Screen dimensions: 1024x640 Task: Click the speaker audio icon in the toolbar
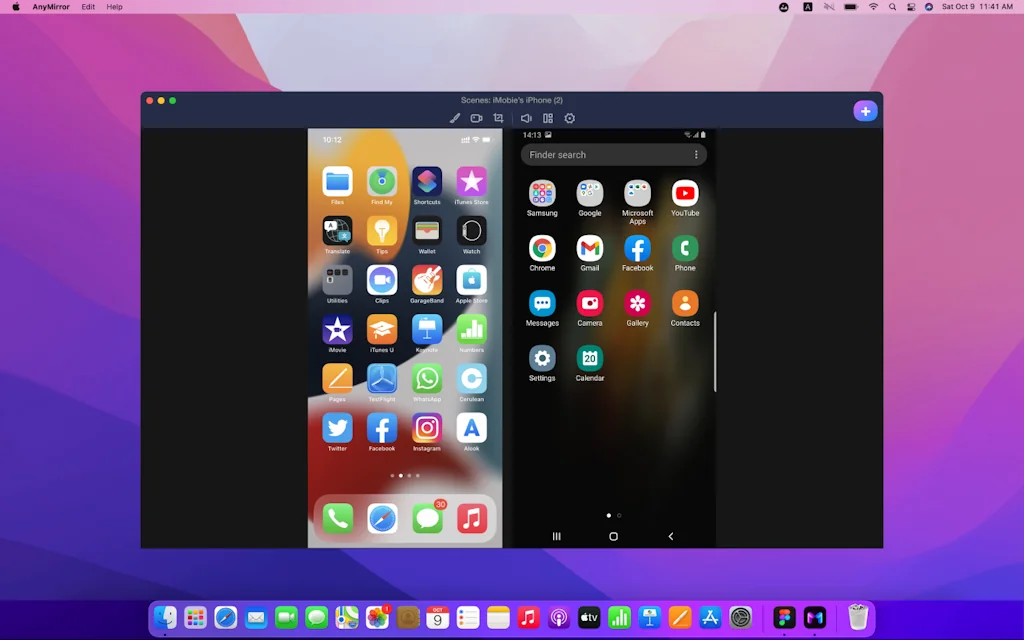525,118
